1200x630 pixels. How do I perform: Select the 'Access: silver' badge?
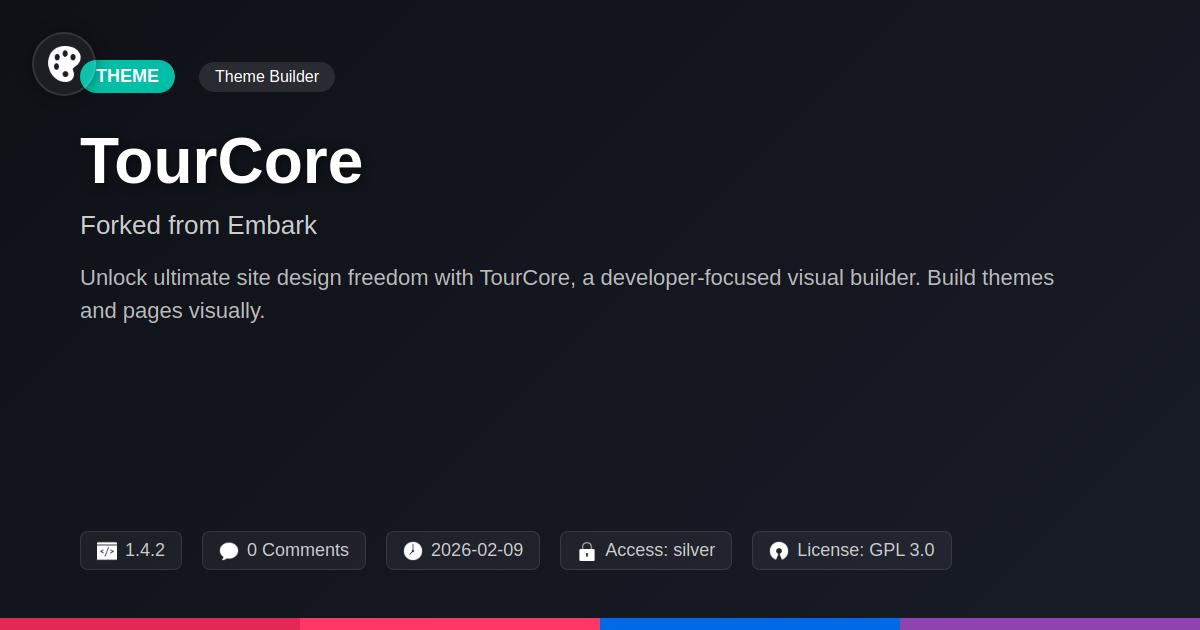pos(646,550)
